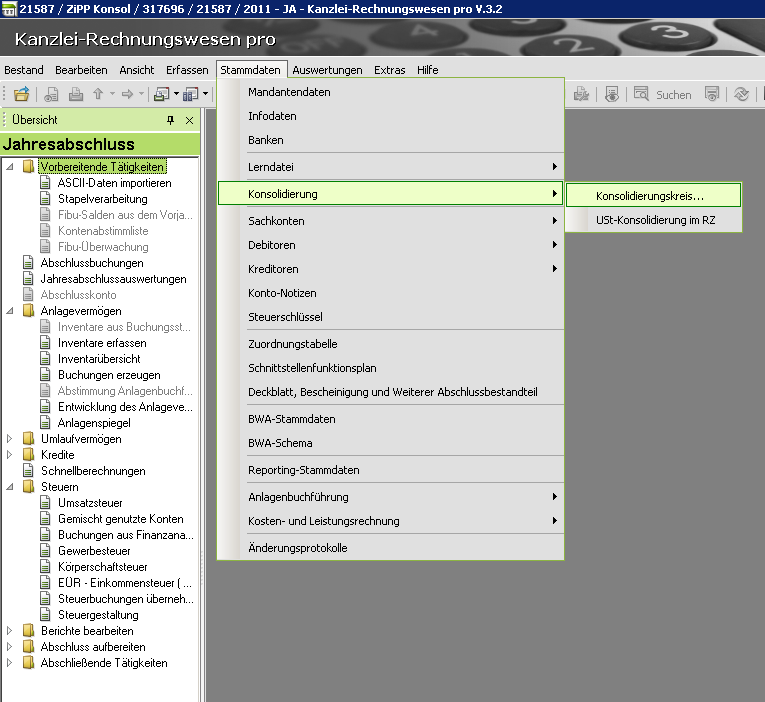Viewport: 765px width, 702px height.
Task: Open the Bestand menu
Action: click(x=24, y=70)
